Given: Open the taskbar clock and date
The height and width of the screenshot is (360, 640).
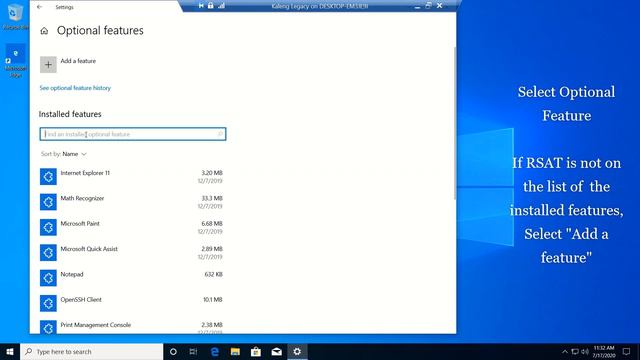Looking at the screenshot, I should coord(604,351).
